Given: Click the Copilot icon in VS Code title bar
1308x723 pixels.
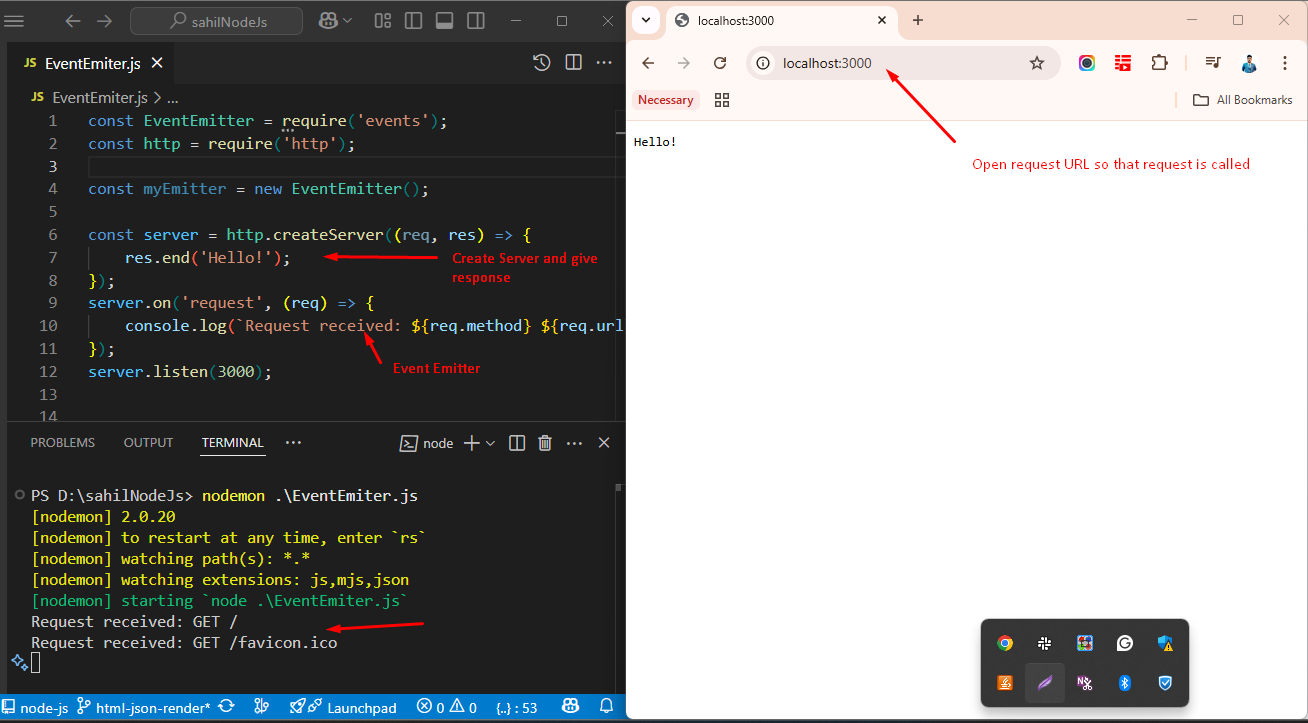Looking at the screenshot, I should click(327, 20).
